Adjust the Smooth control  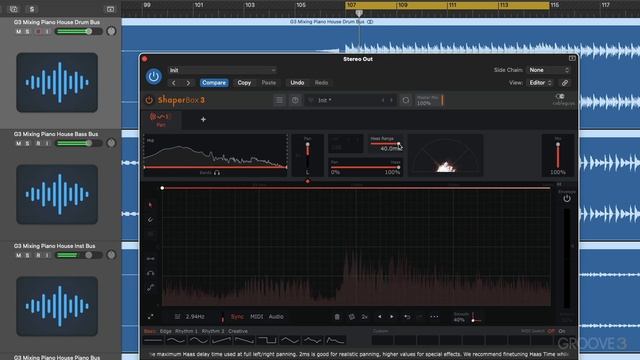pos(467,317)
